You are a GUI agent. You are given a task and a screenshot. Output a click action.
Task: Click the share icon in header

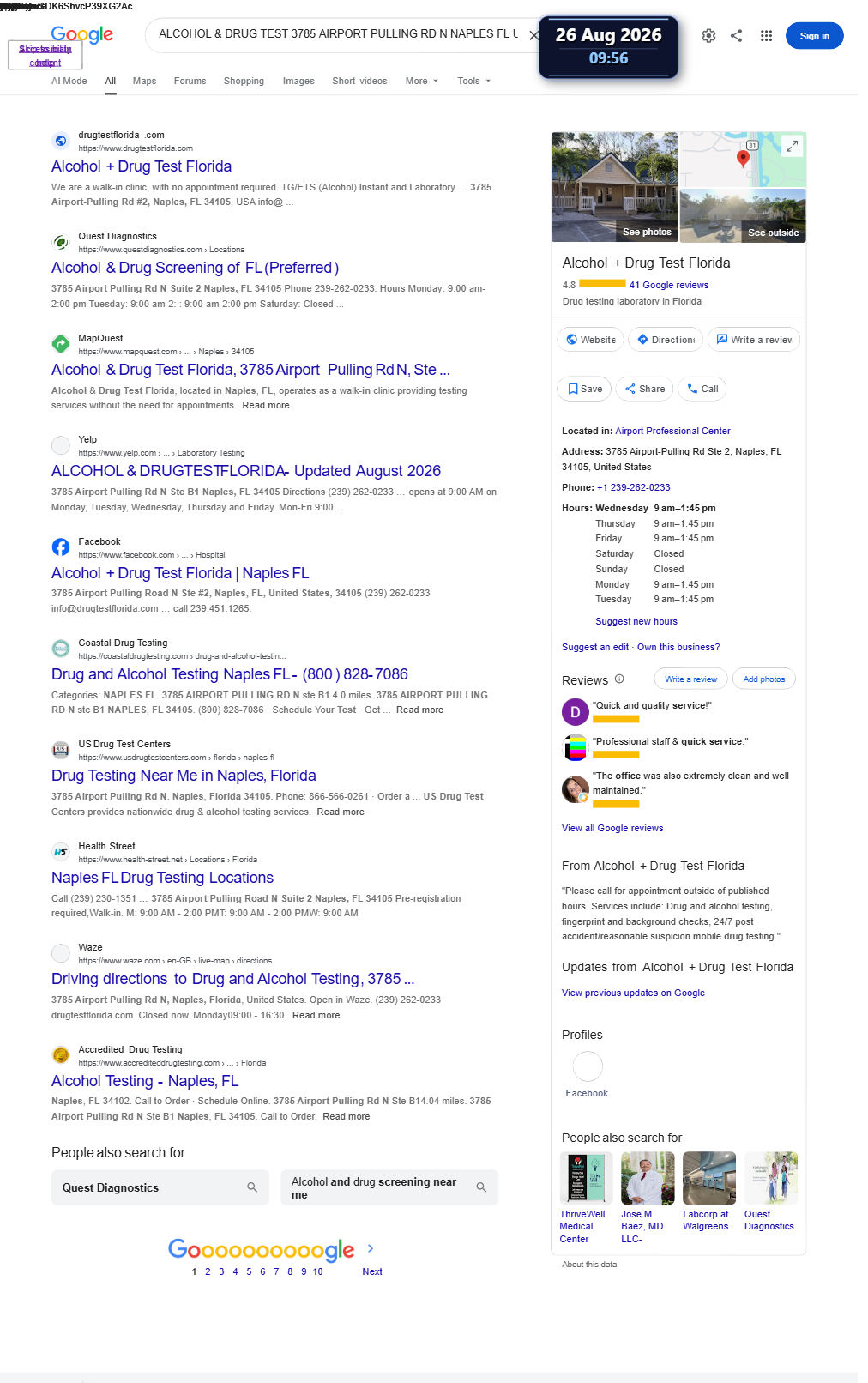coord(736,36)
